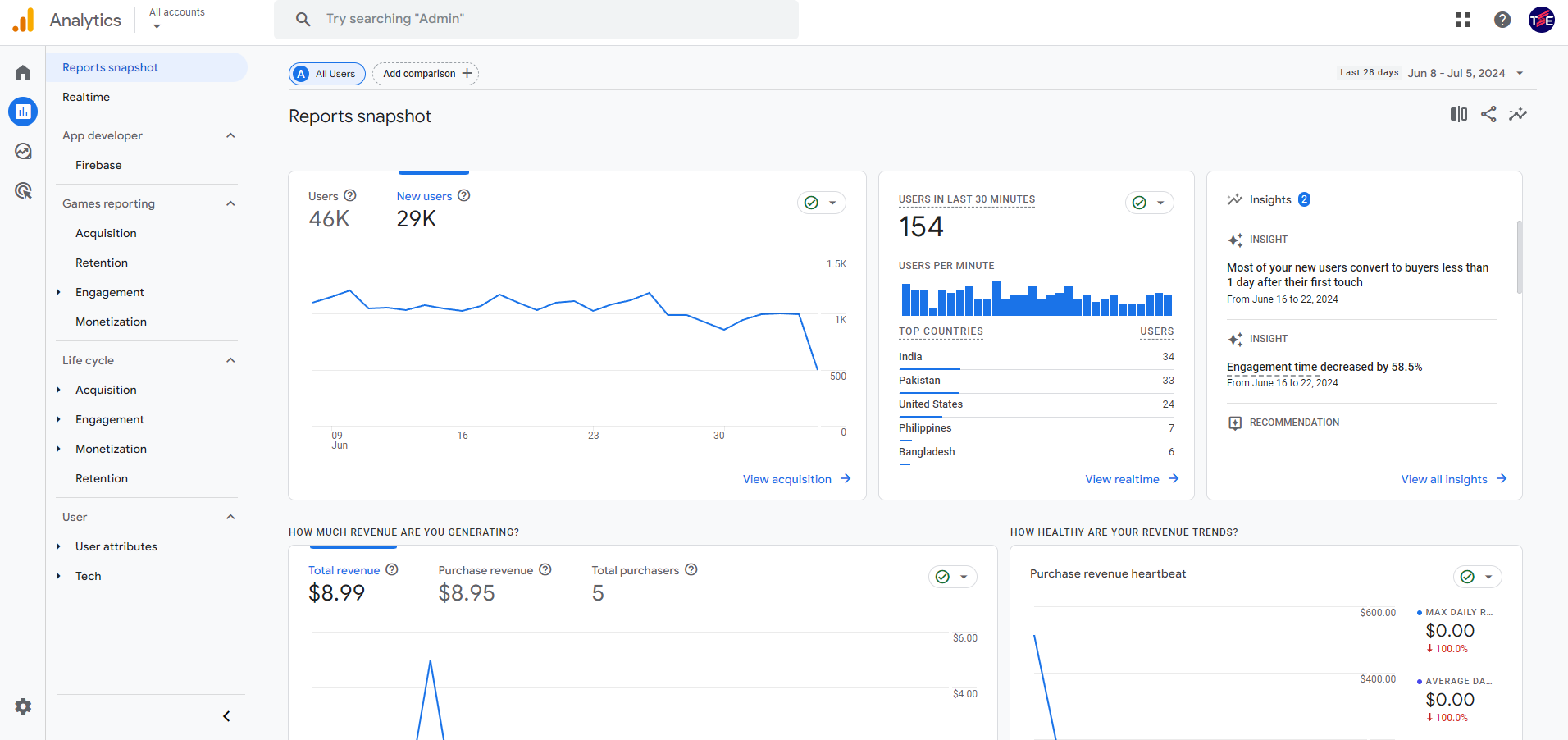Click the account avatar
1568x740 pixels.
(x=1542, y=20)
